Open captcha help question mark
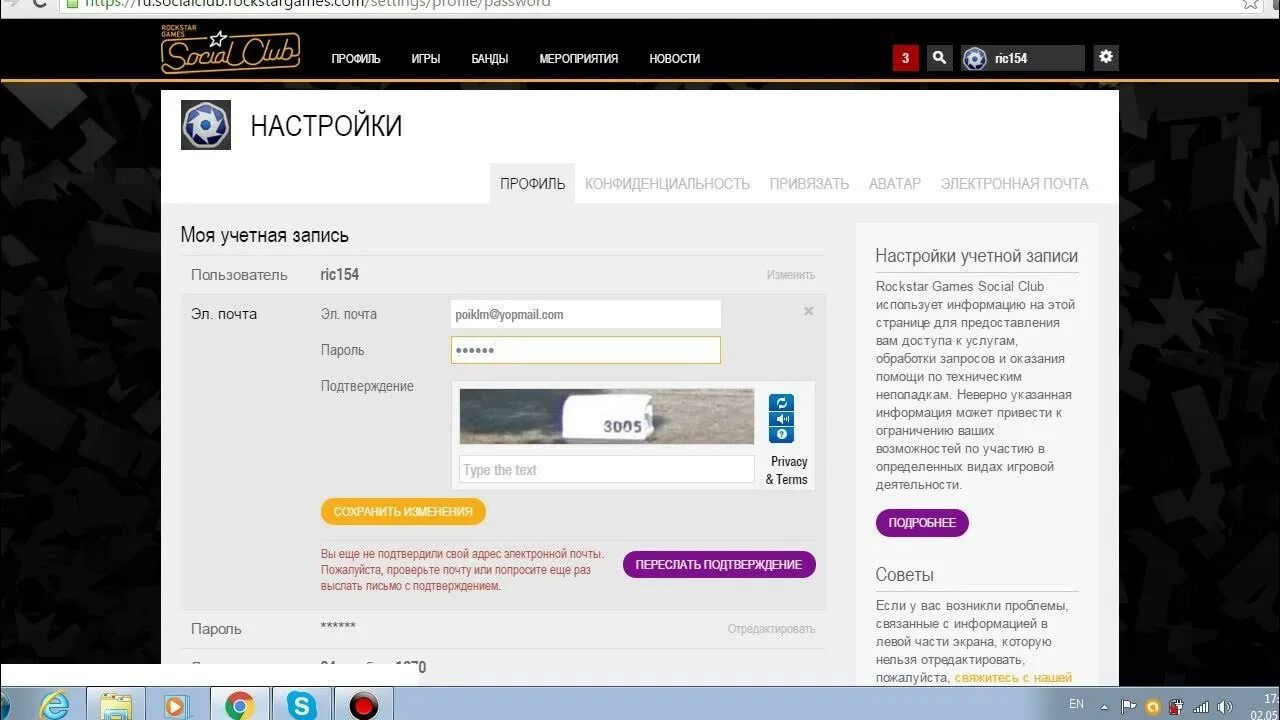Viewport: 1280px width, 720px height. [782, 434]
